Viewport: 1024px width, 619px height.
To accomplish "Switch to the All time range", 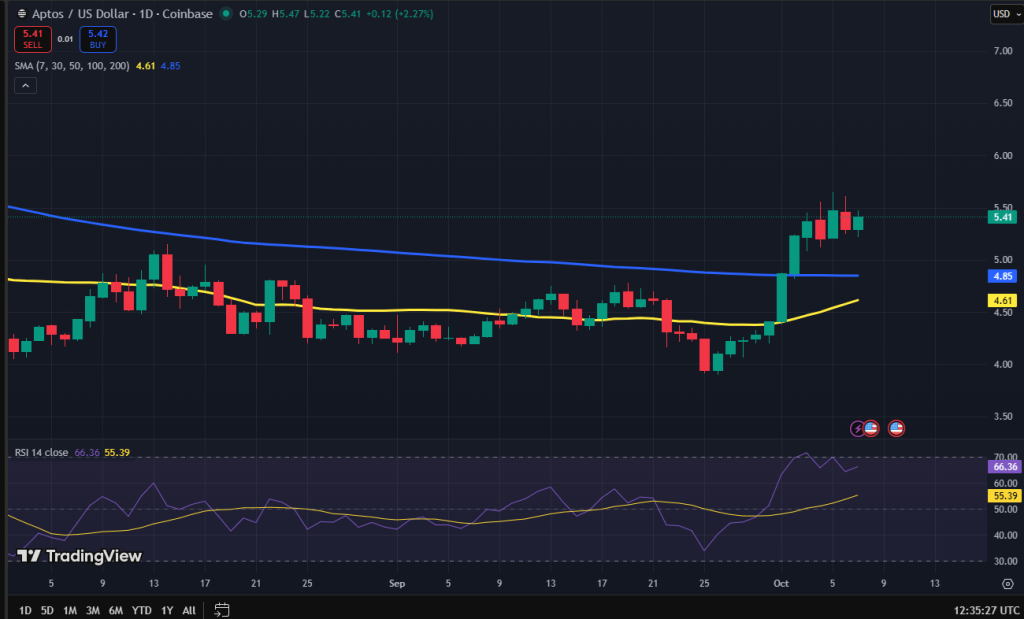I will 189,611.
